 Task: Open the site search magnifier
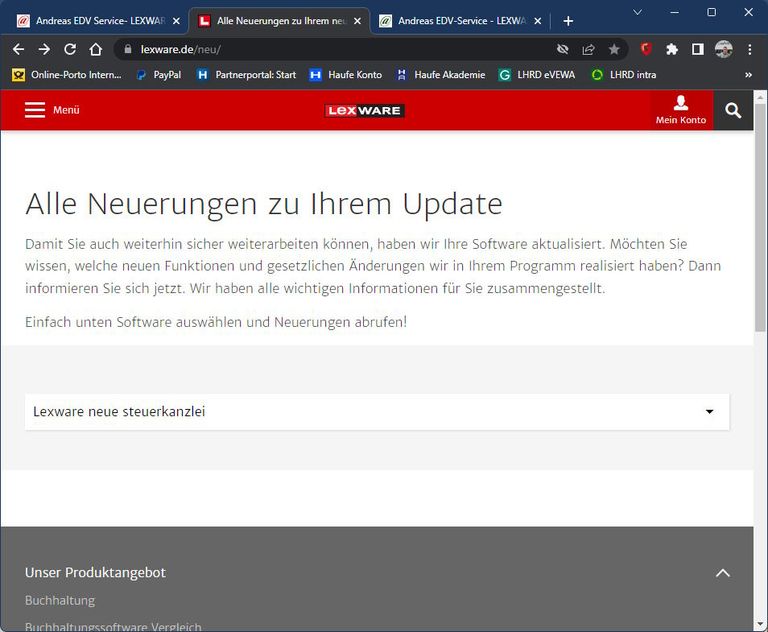point(733,110)
